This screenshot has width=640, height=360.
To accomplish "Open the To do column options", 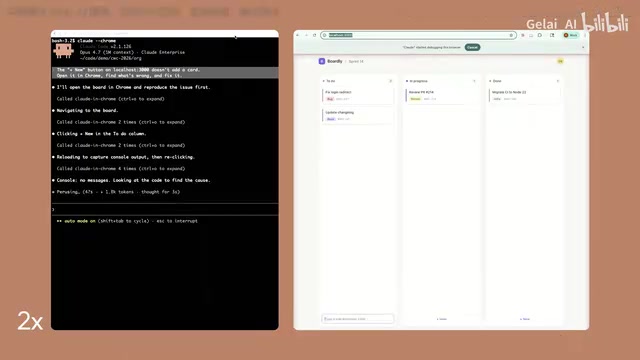I will [391, 81].
